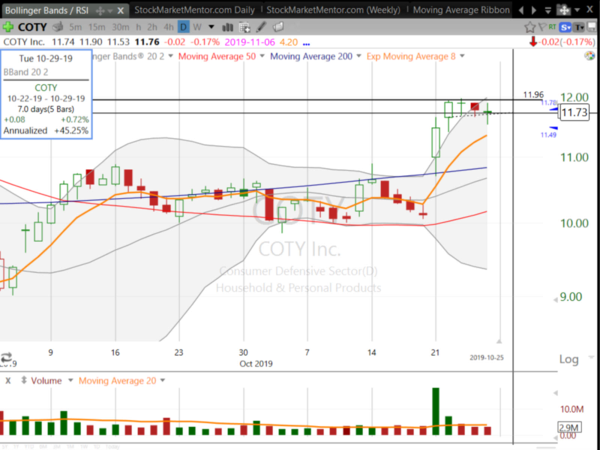Image resolution: width=600 pixels, height=450 pixels.
Task: Open Moving Average 200 dropdown arrow
Action: pos(359,56)
